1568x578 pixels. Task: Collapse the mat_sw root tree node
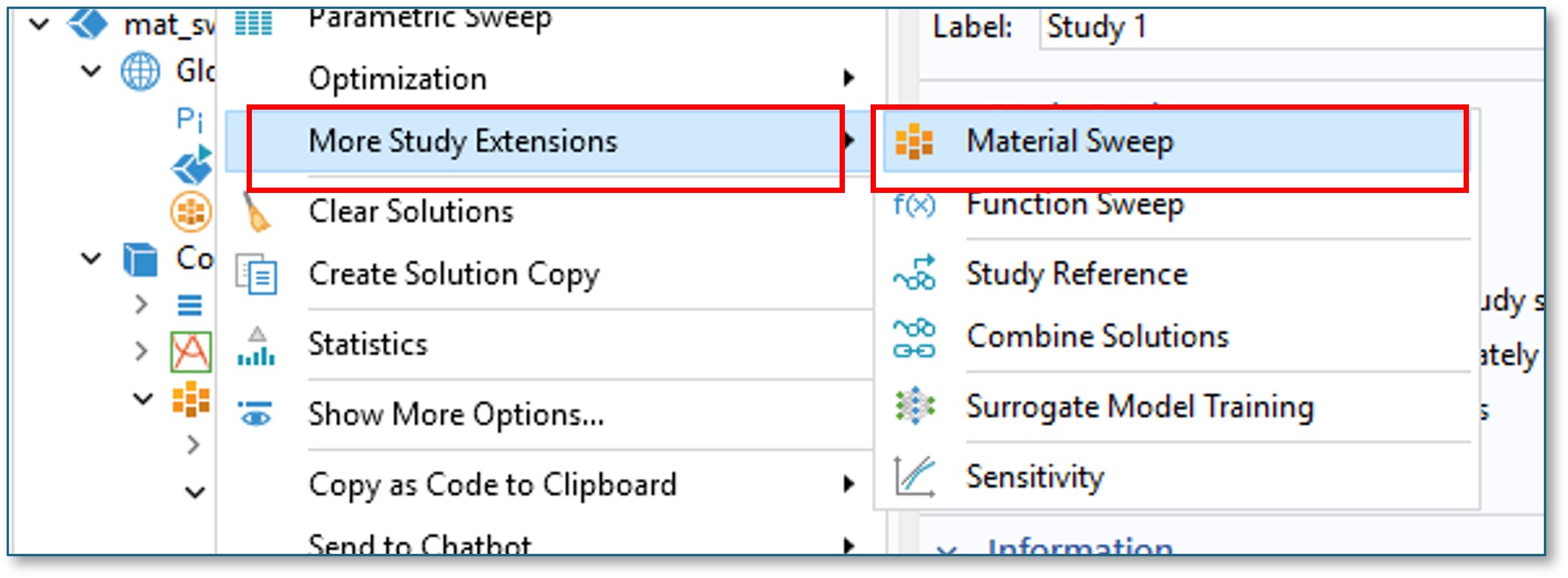[39, 25]
